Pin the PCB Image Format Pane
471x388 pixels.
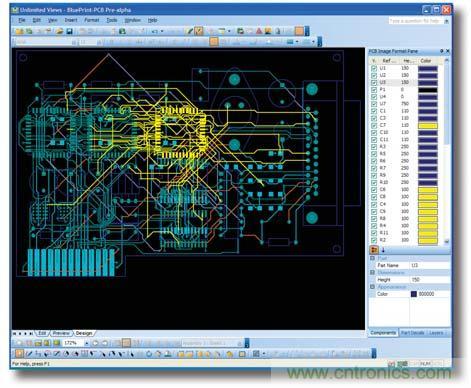click(x=441, y=51)
